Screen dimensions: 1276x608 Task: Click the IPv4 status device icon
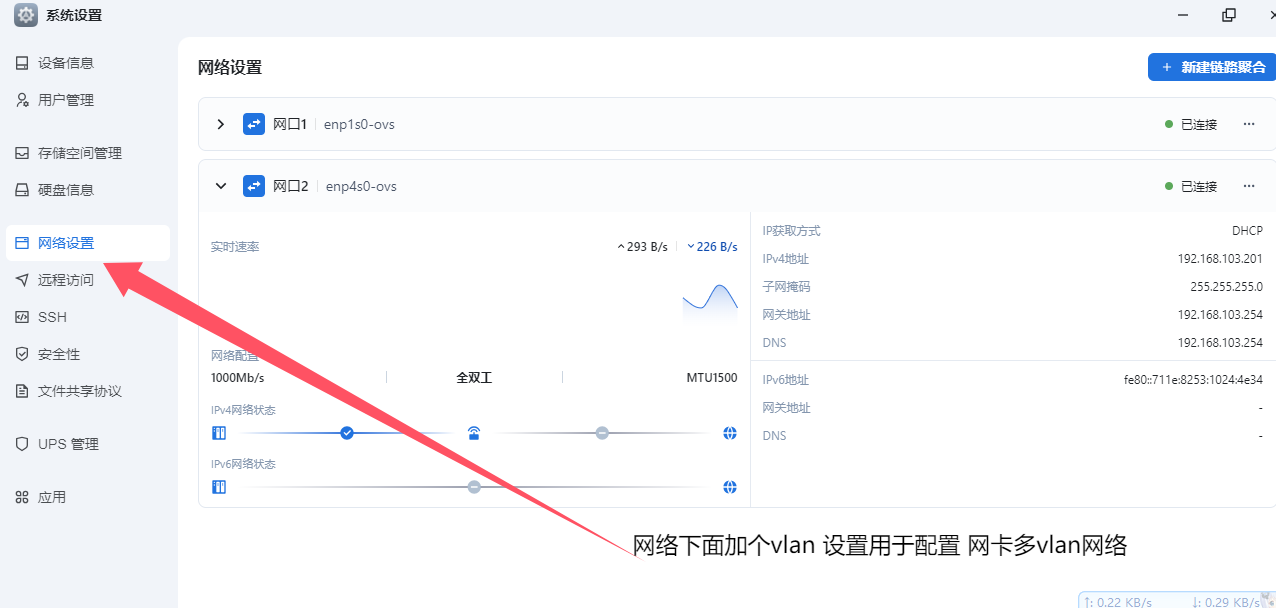pos(219,433)
